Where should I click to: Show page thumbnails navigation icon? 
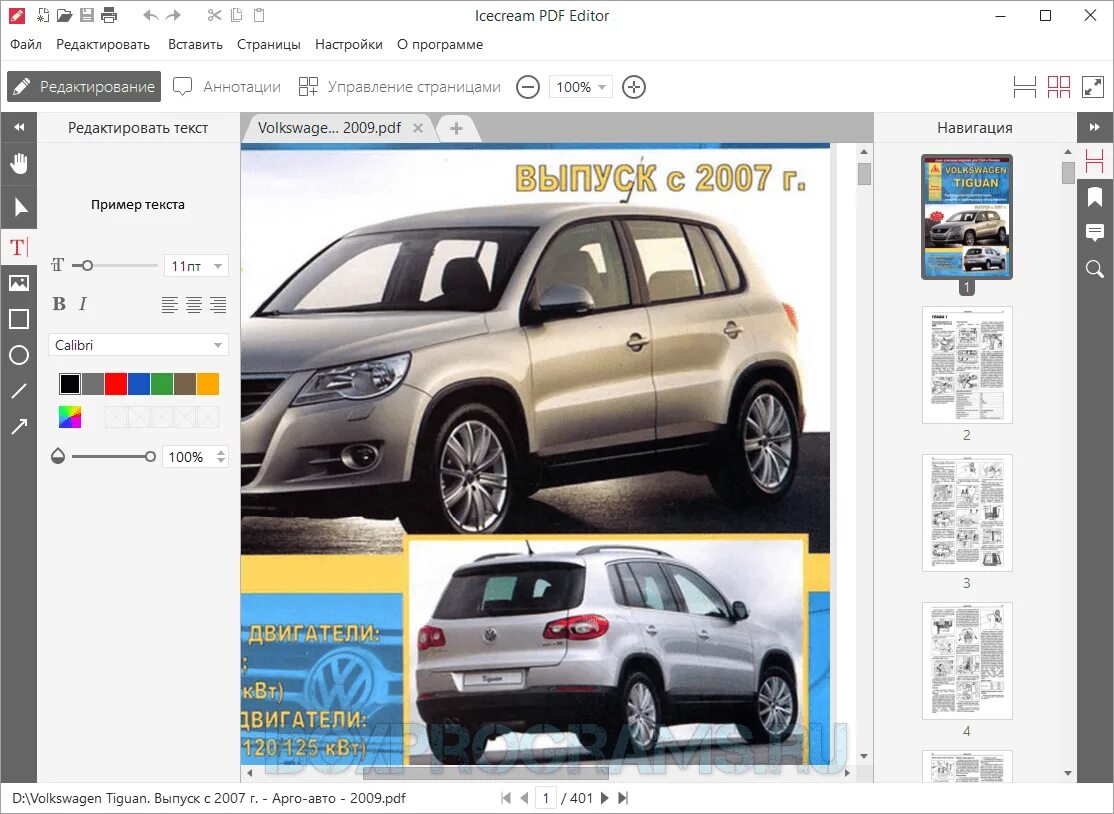tap(1095, 161)
